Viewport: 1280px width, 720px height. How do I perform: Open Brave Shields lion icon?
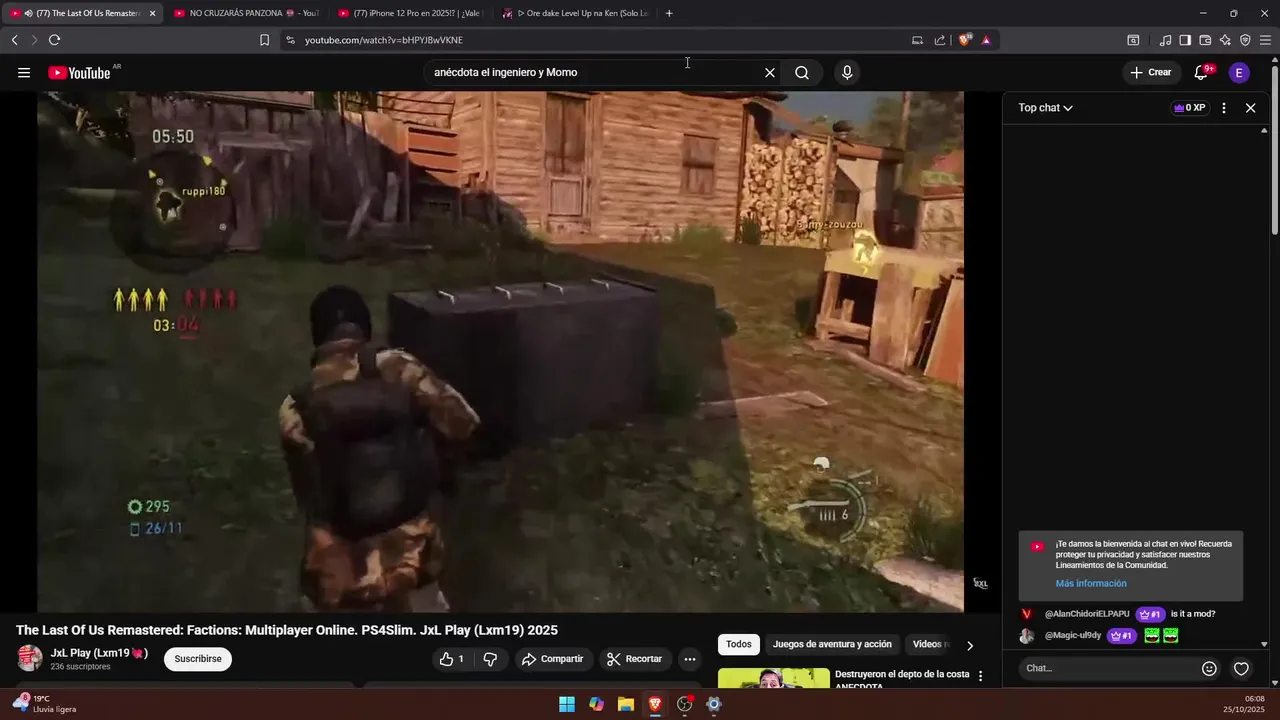[x=965, y=40]
